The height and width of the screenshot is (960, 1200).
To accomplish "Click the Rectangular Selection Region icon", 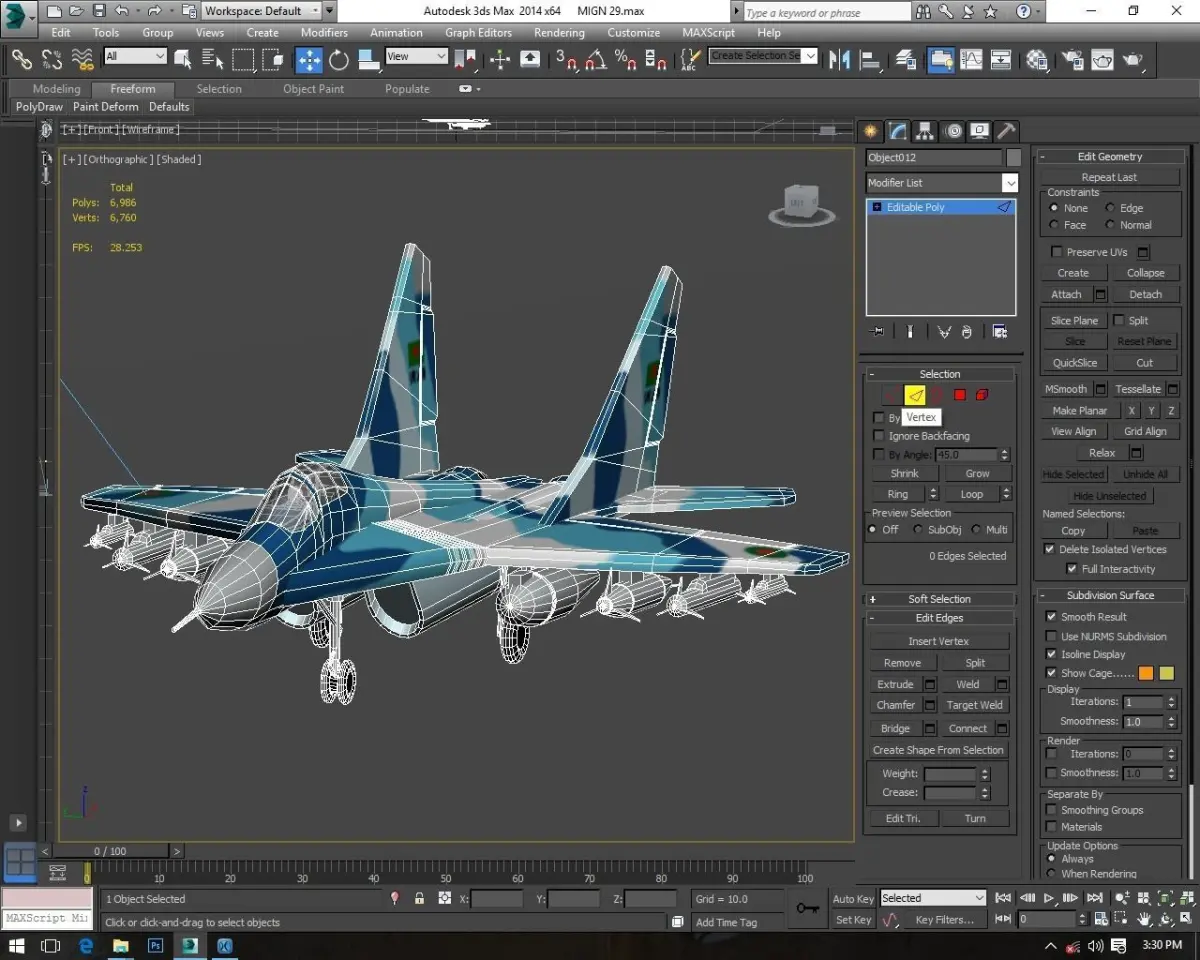I will (x=243, y=59).
